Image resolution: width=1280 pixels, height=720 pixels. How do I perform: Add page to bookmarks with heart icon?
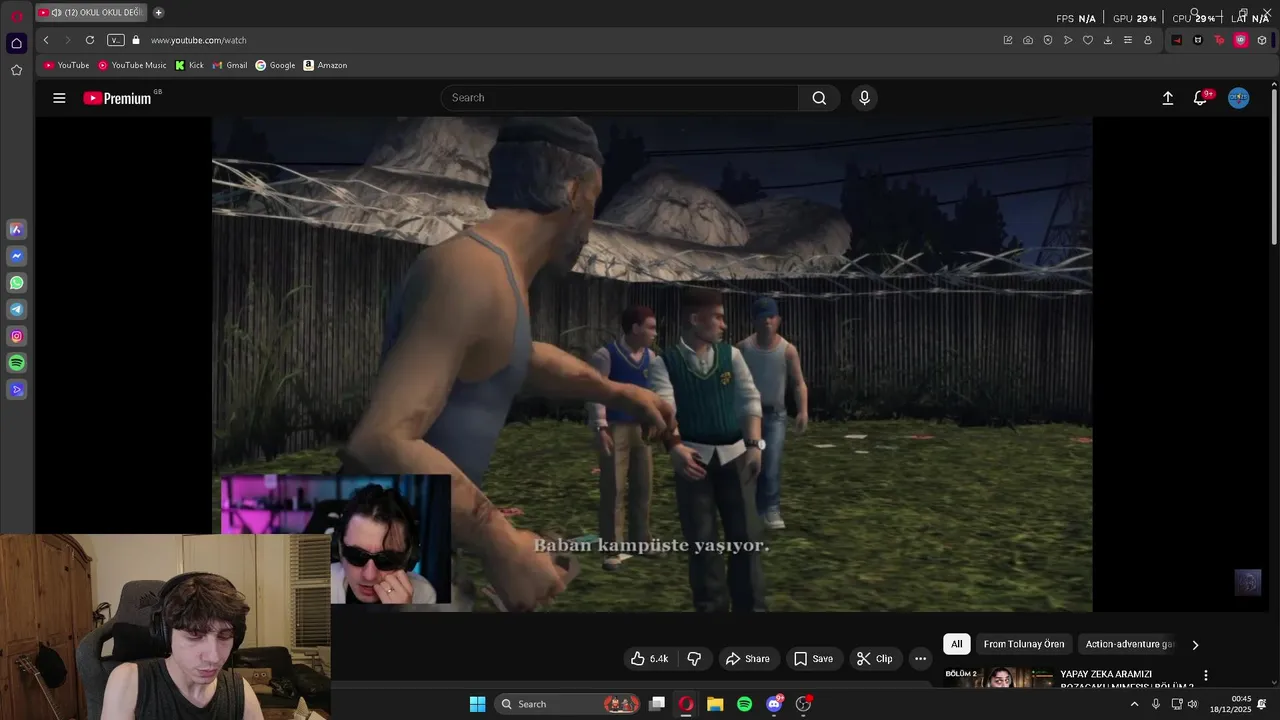click(1088, 40)
